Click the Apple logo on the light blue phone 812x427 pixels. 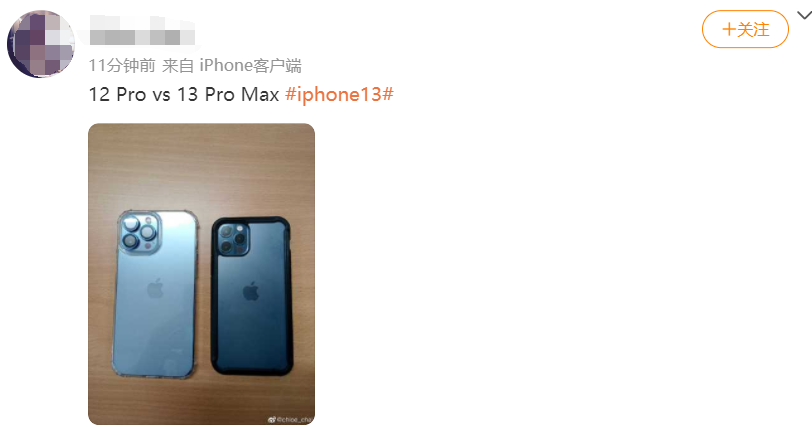point(155,288)
